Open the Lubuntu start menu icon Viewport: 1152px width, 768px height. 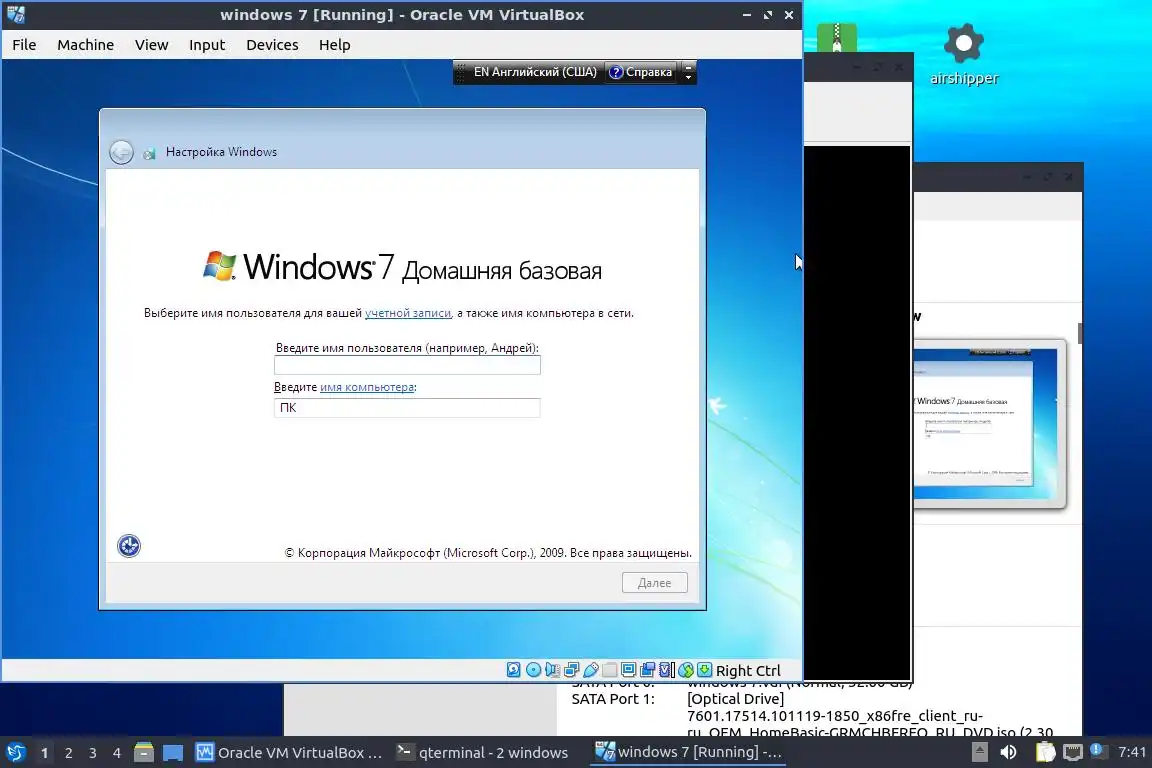(16, 752)
